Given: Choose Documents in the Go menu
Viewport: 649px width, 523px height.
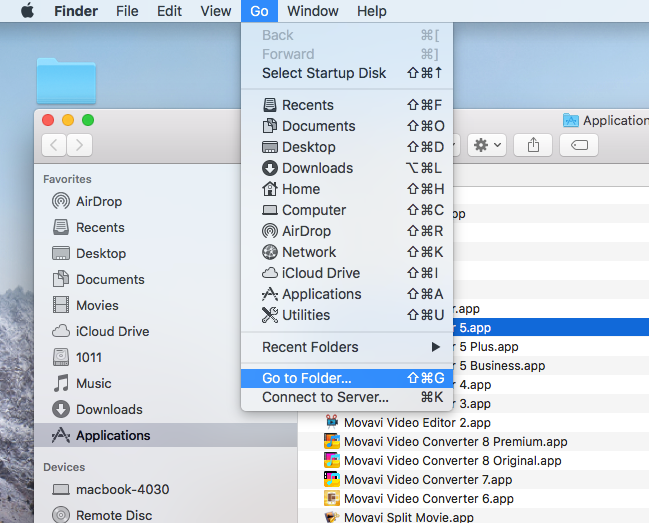Looking at the screenshot, I should click(347, 126).
